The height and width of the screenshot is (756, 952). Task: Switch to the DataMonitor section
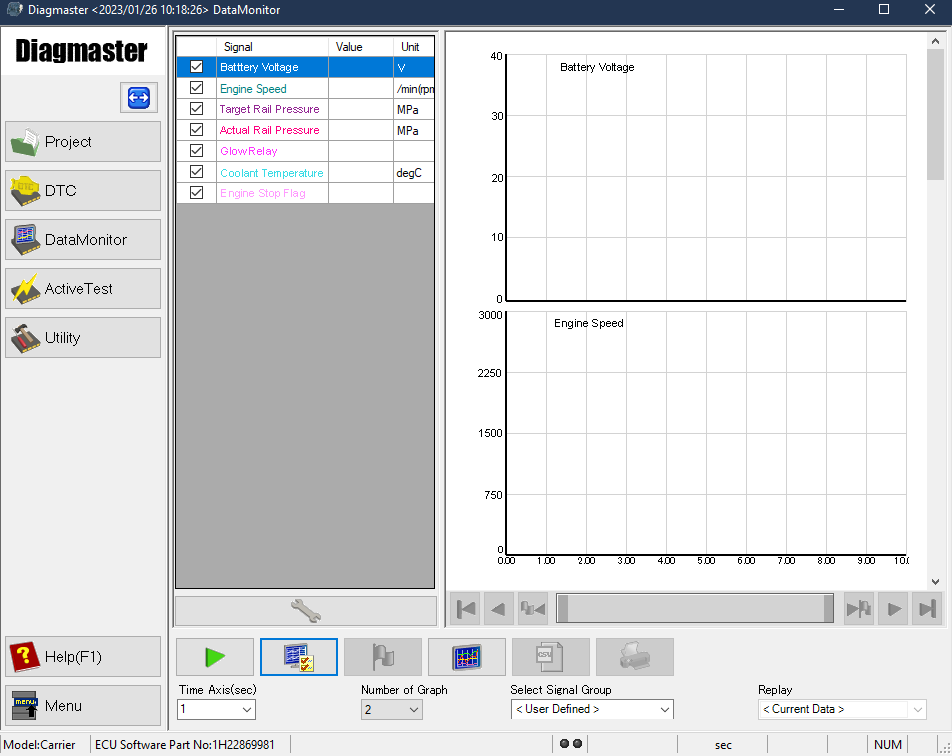[x=83, y=240]
